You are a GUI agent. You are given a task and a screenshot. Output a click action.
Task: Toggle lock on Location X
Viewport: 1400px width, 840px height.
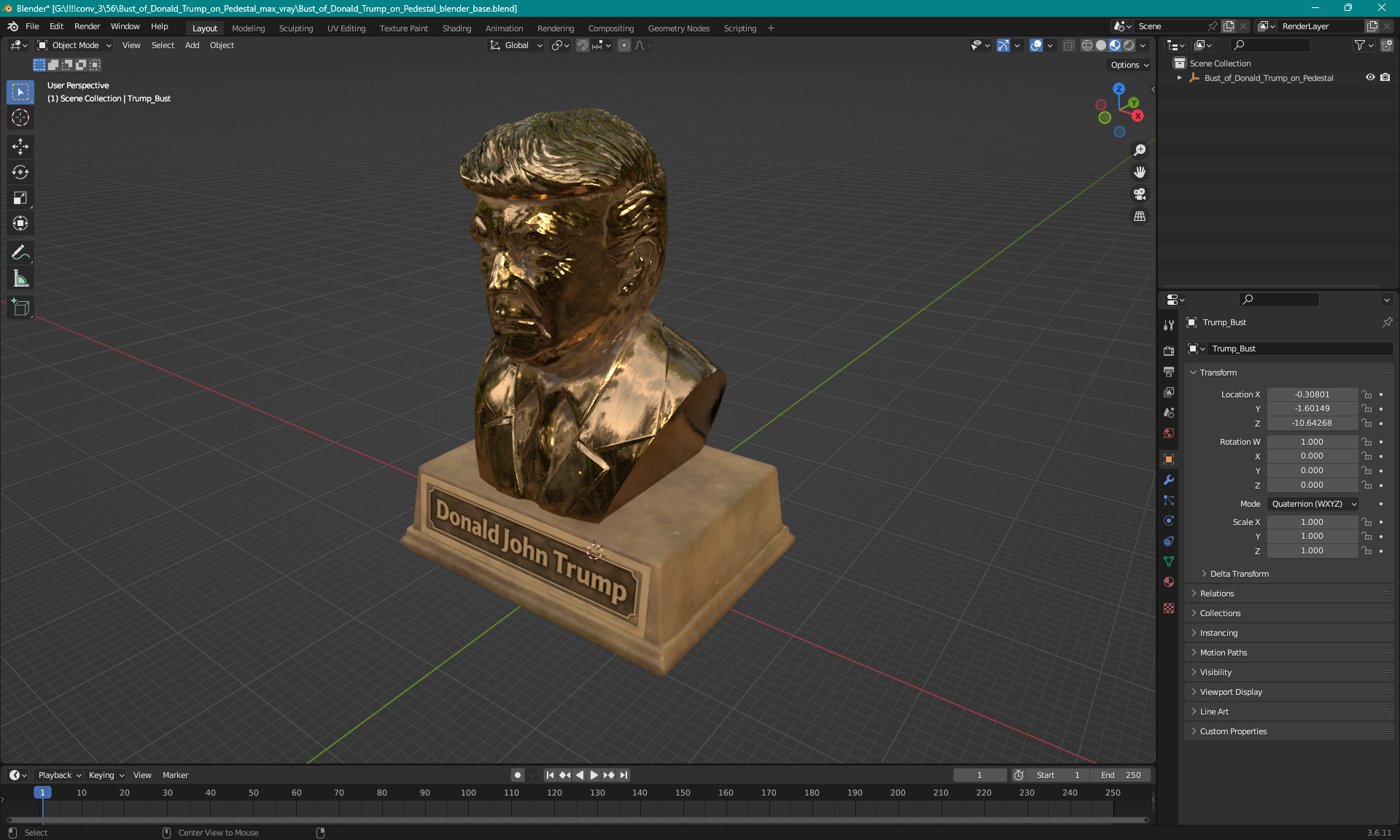click(1367, 394)
